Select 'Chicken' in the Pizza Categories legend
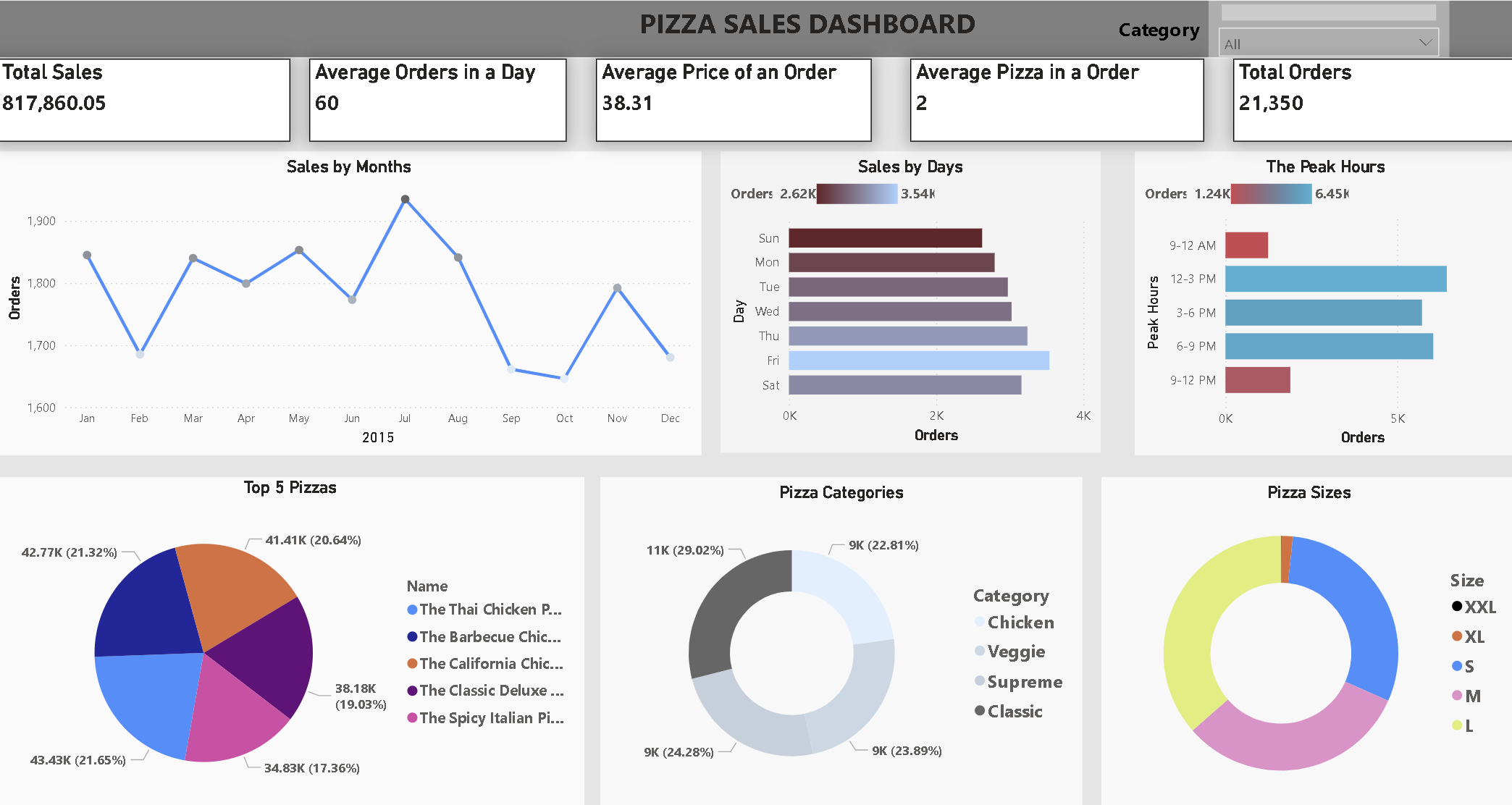The height and width of the screenshot is (805, 1512). tap(1017, 623)
